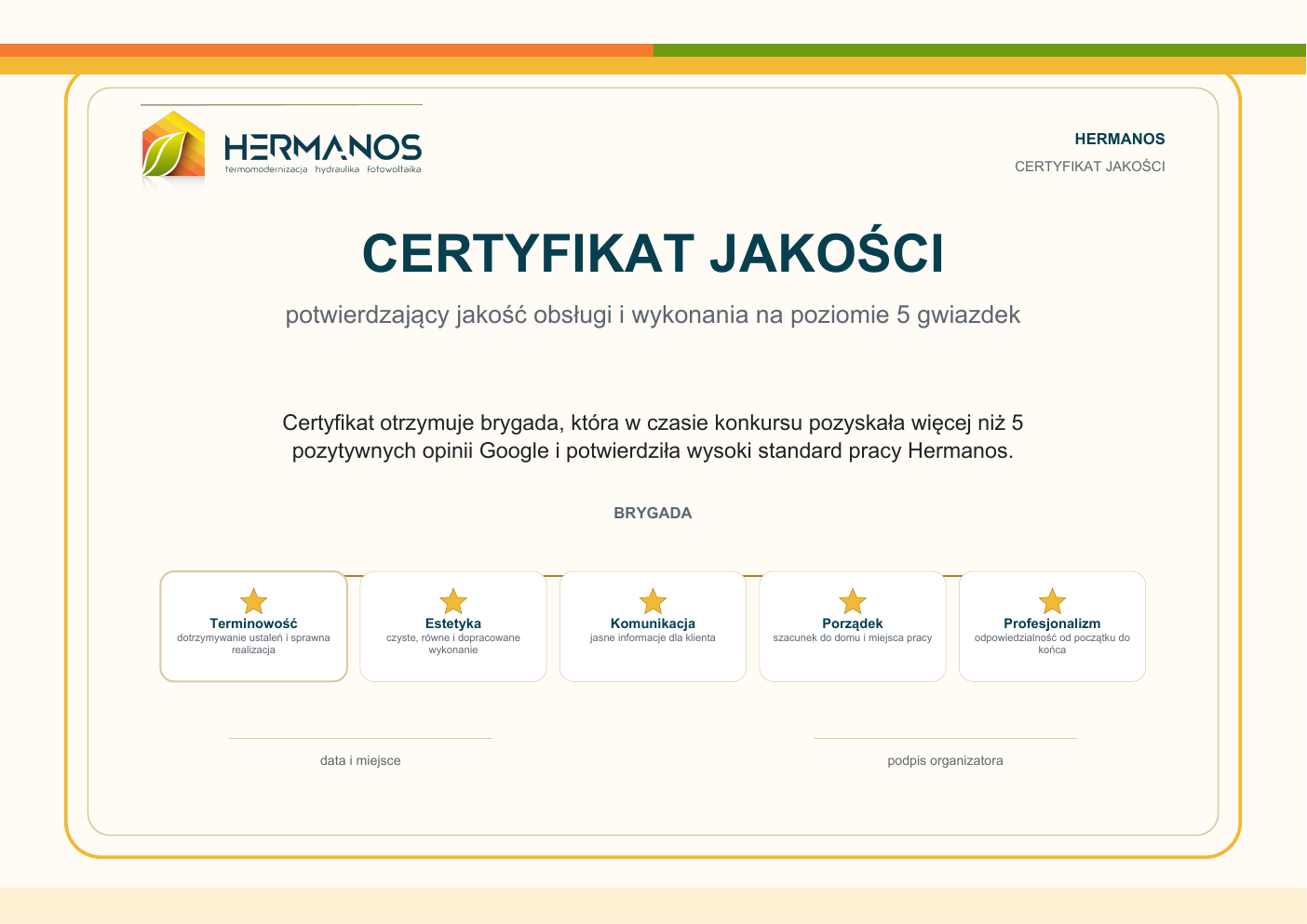Viewport: 1307px width, 924px height.
Task: Select the 'Terminowość' card title
Action: point(253,623)
